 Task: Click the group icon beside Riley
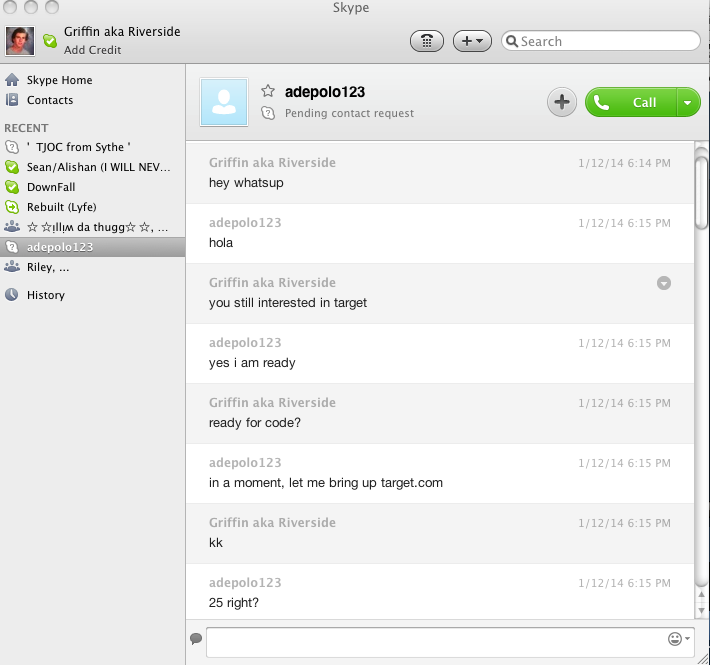[x=12, y=267]
